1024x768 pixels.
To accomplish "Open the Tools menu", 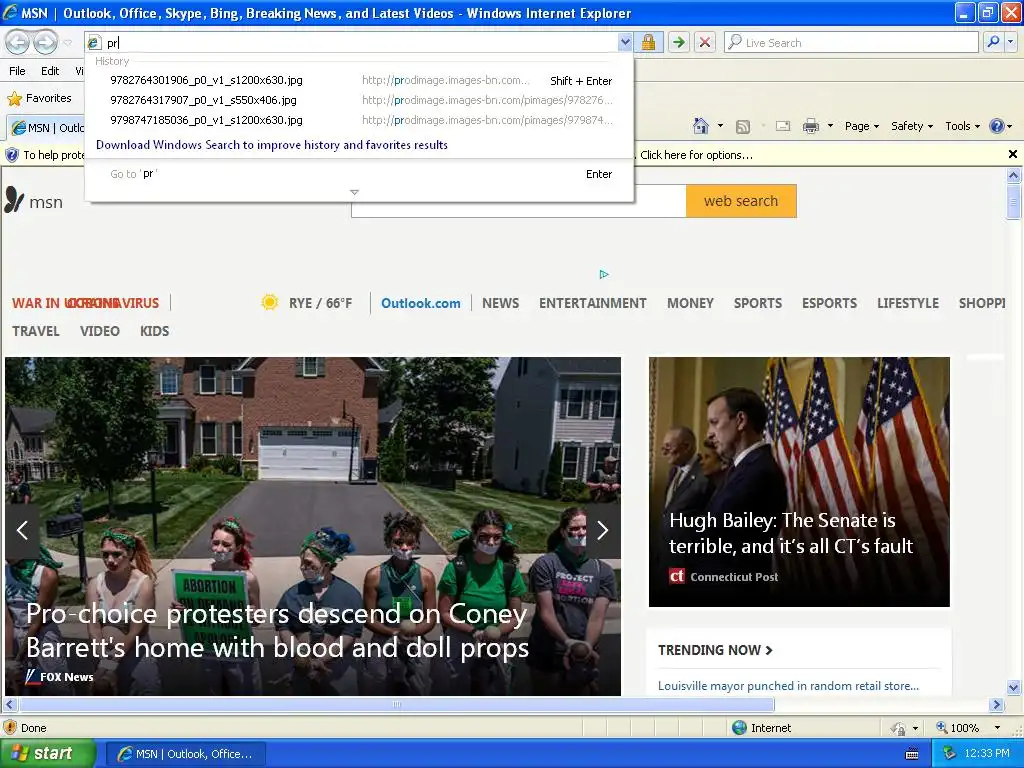I will click(962, 126).
